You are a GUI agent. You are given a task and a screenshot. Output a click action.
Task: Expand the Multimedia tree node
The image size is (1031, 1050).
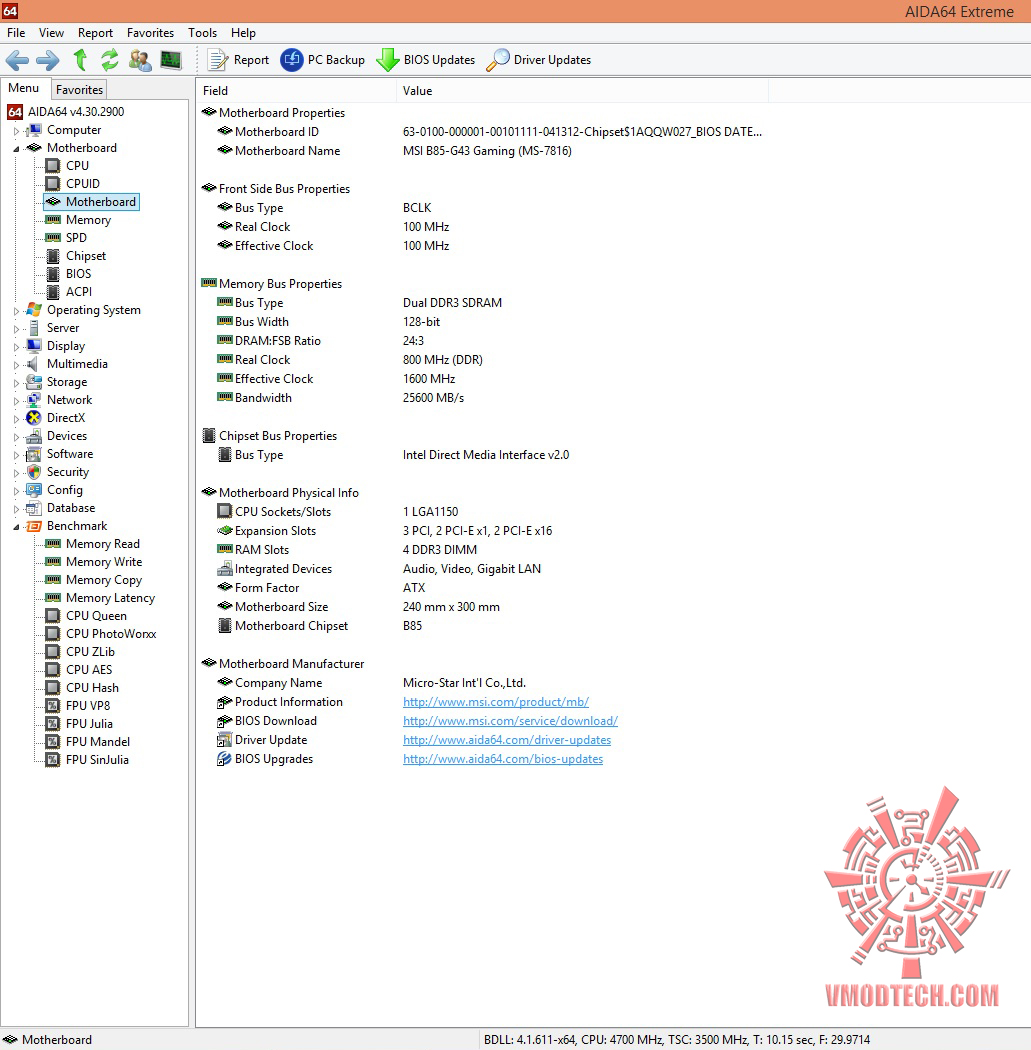click(17, 365)
